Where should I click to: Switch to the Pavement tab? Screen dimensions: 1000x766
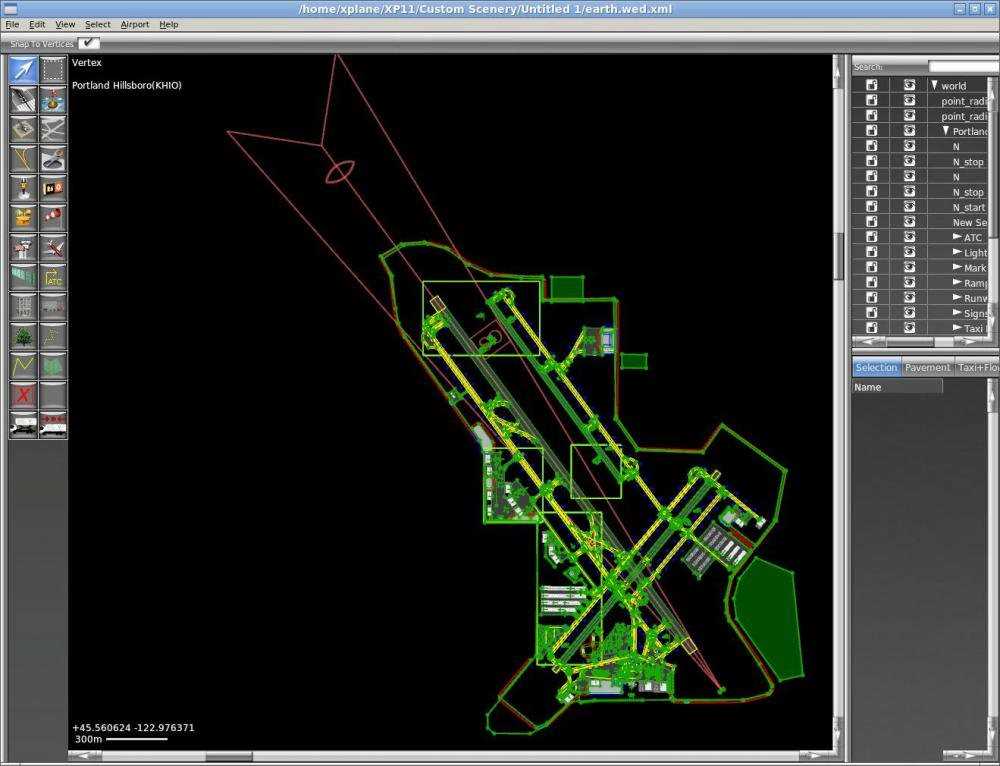tap(927, 367)
